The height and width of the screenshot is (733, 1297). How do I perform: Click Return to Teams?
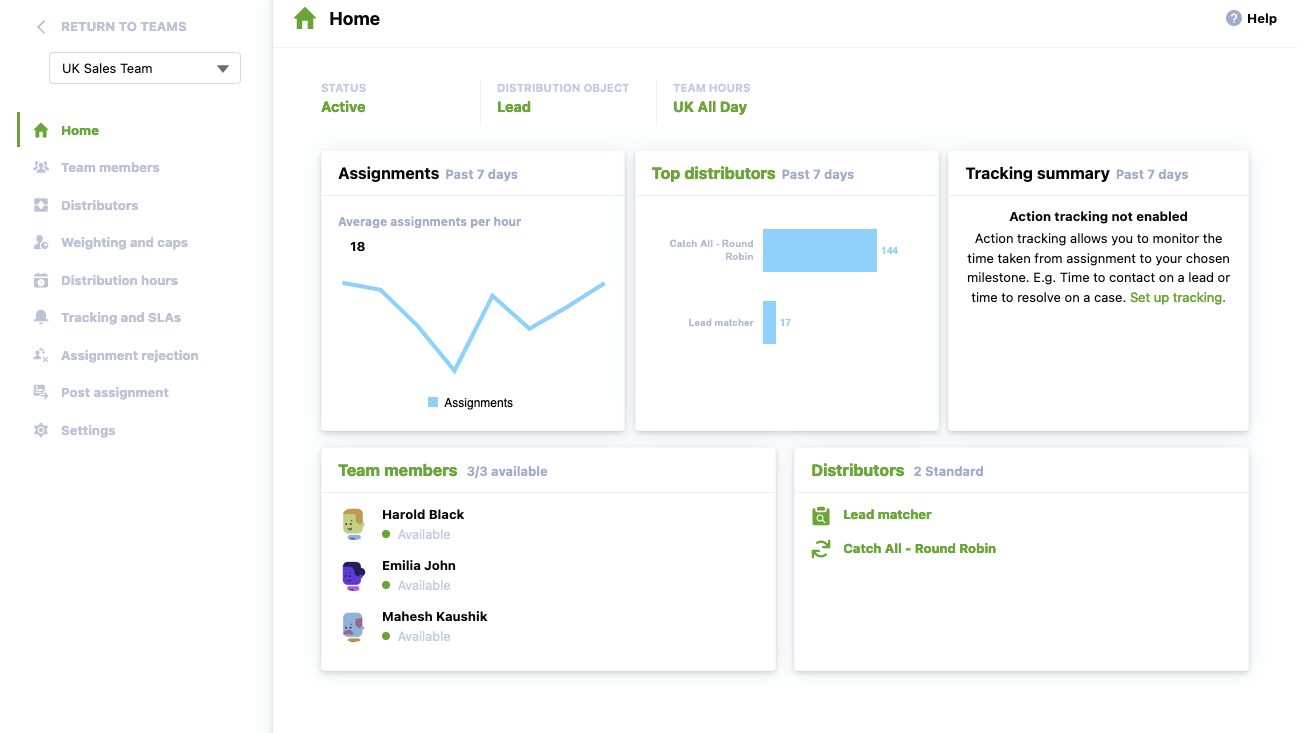pos(122,26)
